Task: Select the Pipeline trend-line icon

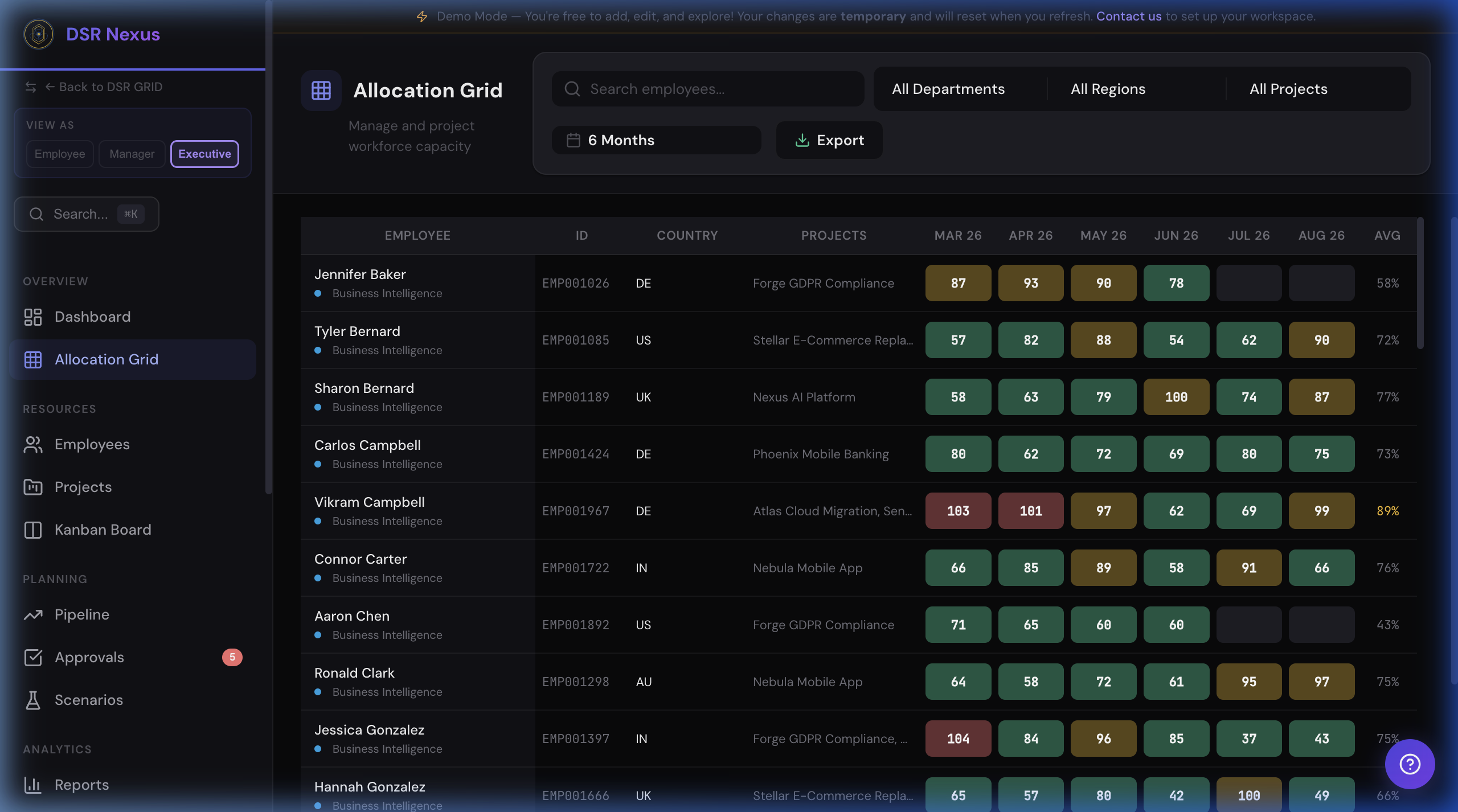Action: click(x=32, y=614)
